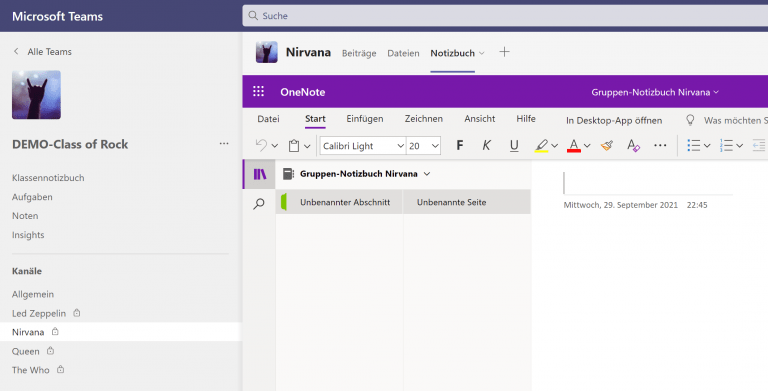Toggle italic formatting (K)
The height and width of the screenshot is (391, 768).
point(486,146)
